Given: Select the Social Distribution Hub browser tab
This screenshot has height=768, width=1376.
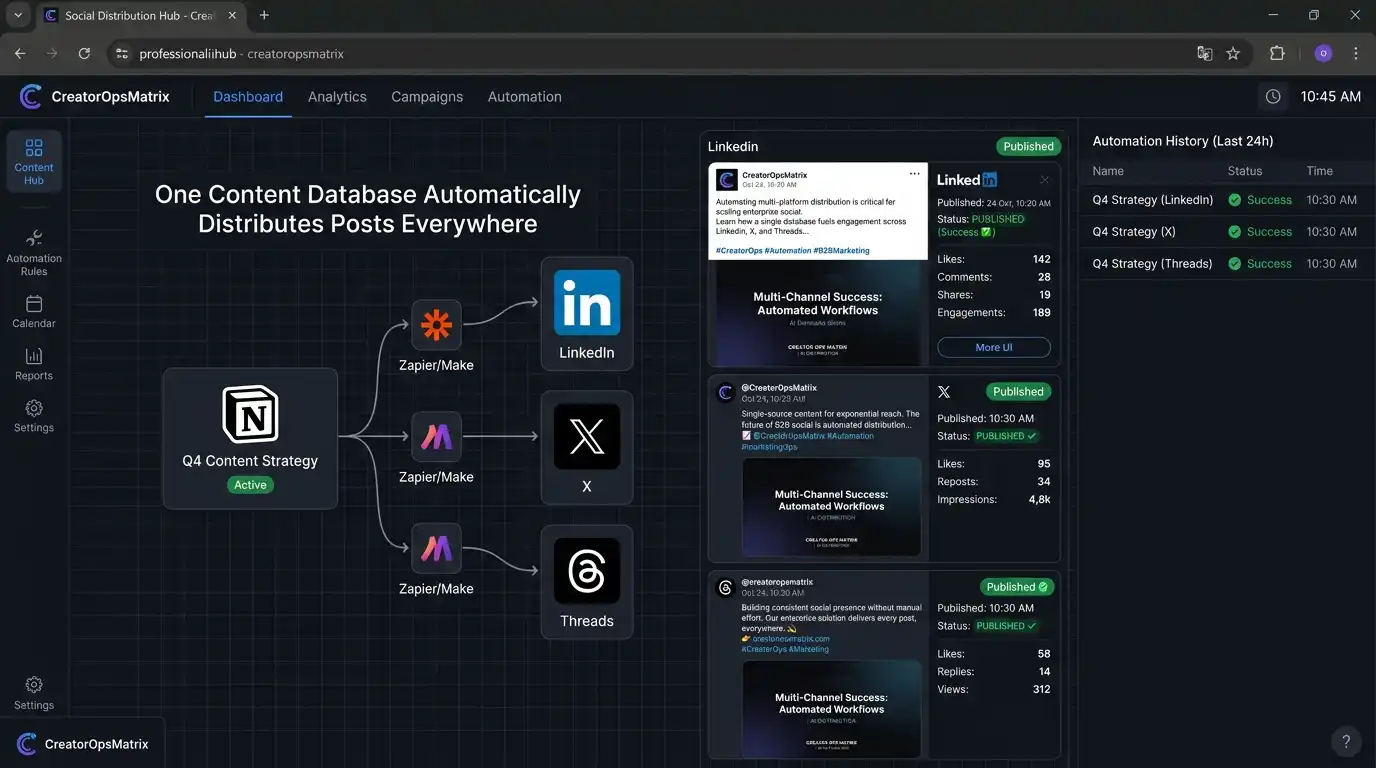Looking at the screenshot, I should [140, 16].
